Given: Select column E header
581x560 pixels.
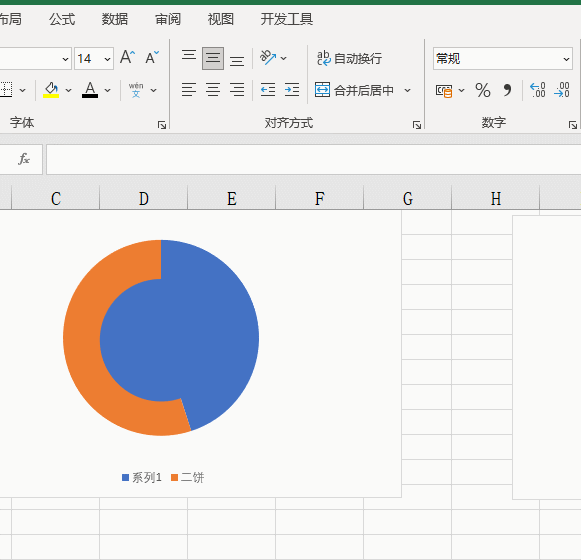Looking at the screenshot, I should (232, 198).
